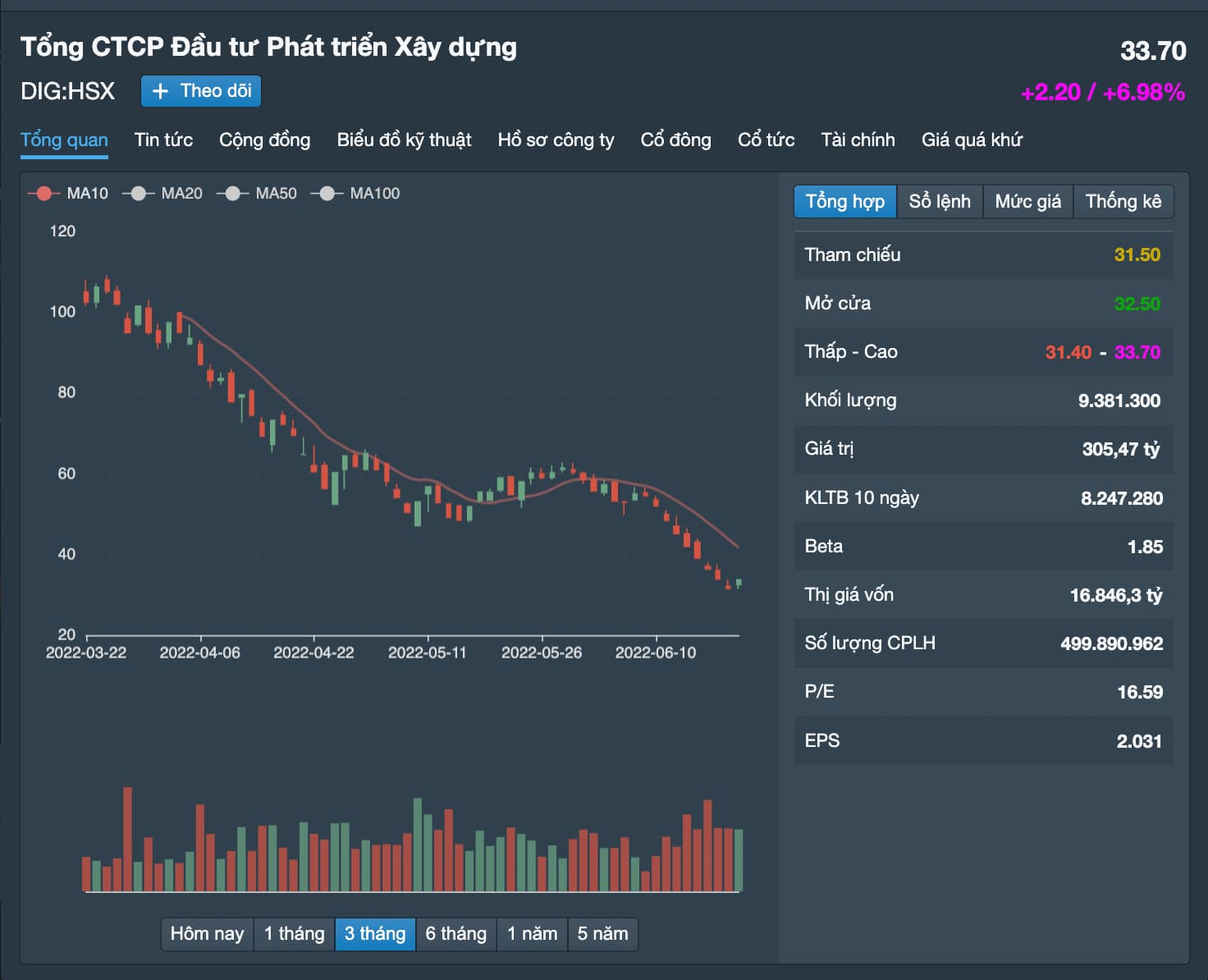Show the MA100 moving average

point(327,194)
